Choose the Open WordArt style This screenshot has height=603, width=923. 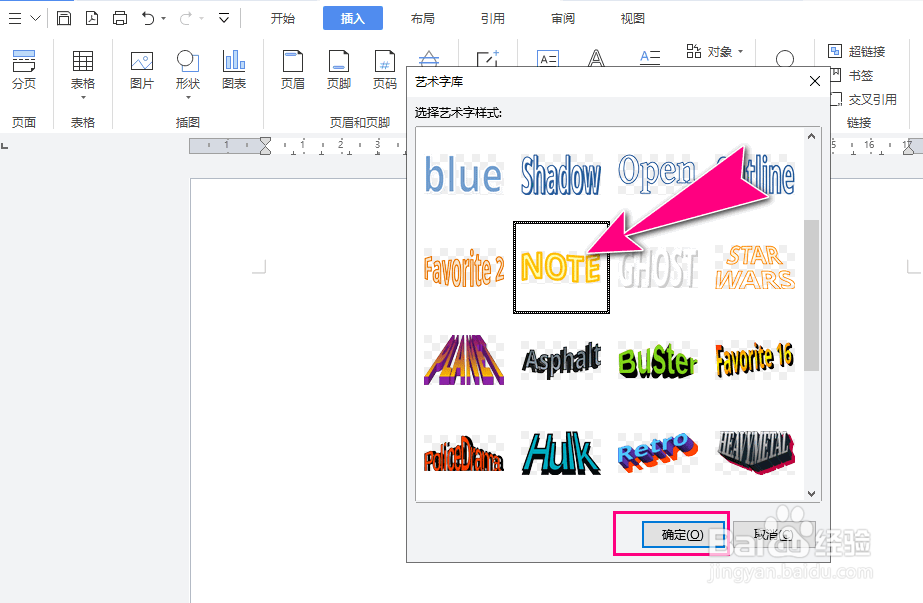click(657, 175)
